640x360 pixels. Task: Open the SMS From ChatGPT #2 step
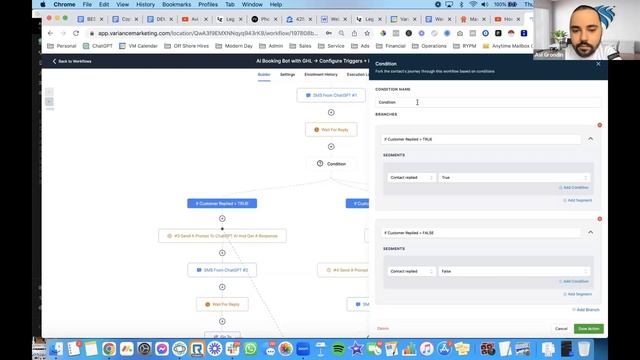click(222, 270)
